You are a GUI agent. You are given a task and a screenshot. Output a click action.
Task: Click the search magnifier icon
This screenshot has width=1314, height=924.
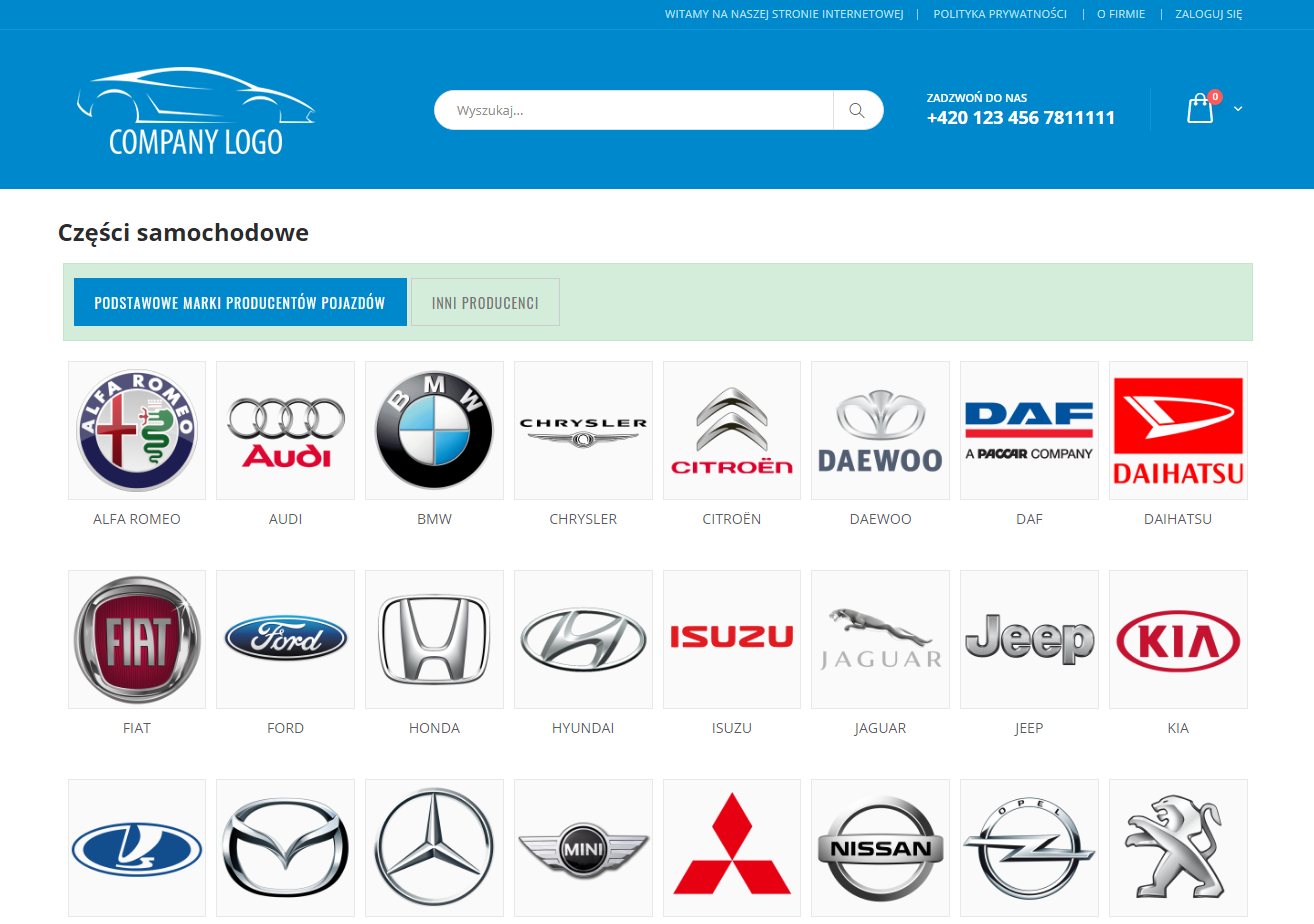[x=857, y=110]
